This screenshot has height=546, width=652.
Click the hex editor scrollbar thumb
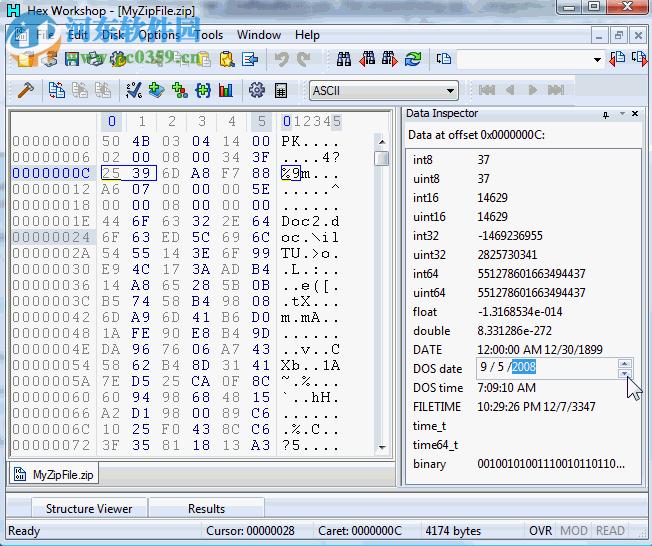click(x=382, y=158)
